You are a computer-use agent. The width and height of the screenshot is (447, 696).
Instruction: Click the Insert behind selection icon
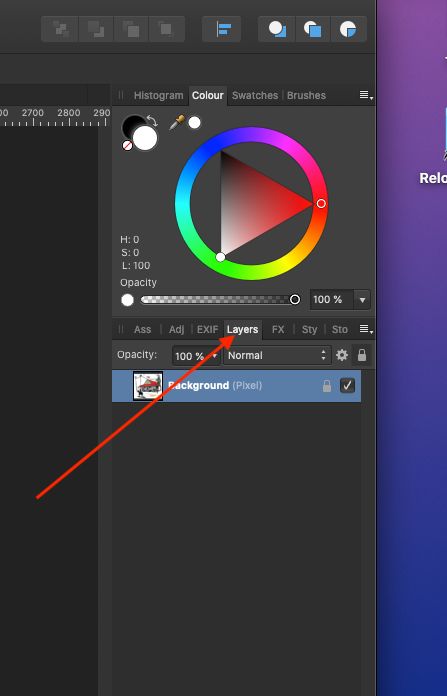277,29
